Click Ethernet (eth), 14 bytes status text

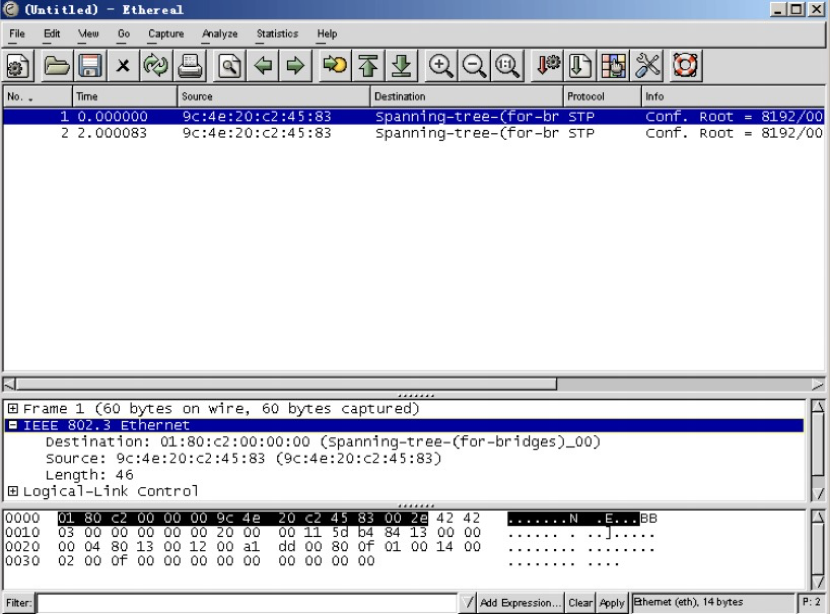pos(689,602)
